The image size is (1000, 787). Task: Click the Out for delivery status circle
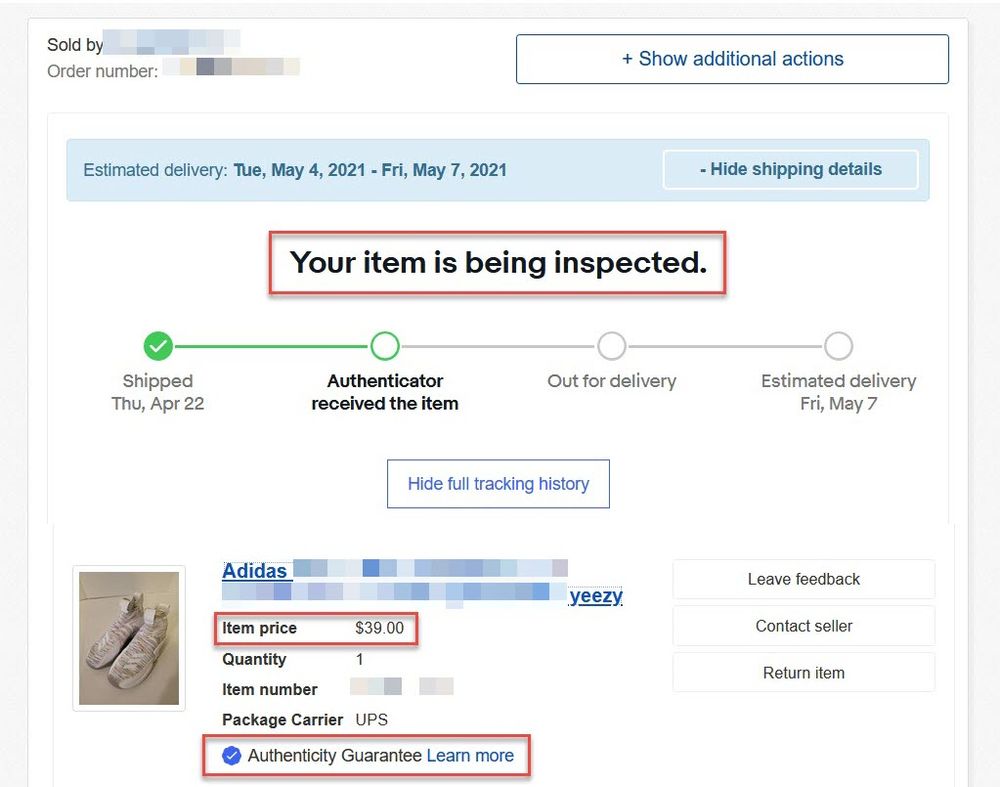612,347
